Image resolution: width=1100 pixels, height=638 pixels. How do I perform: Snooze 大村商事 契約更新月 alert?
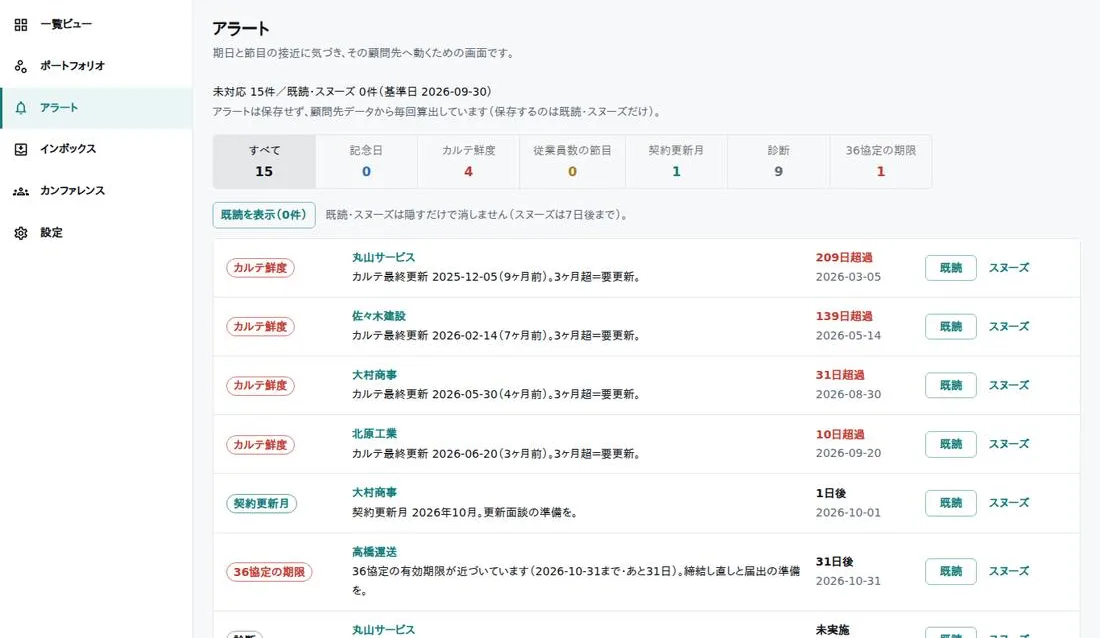pyautogui.click(x=1009, y=503)
